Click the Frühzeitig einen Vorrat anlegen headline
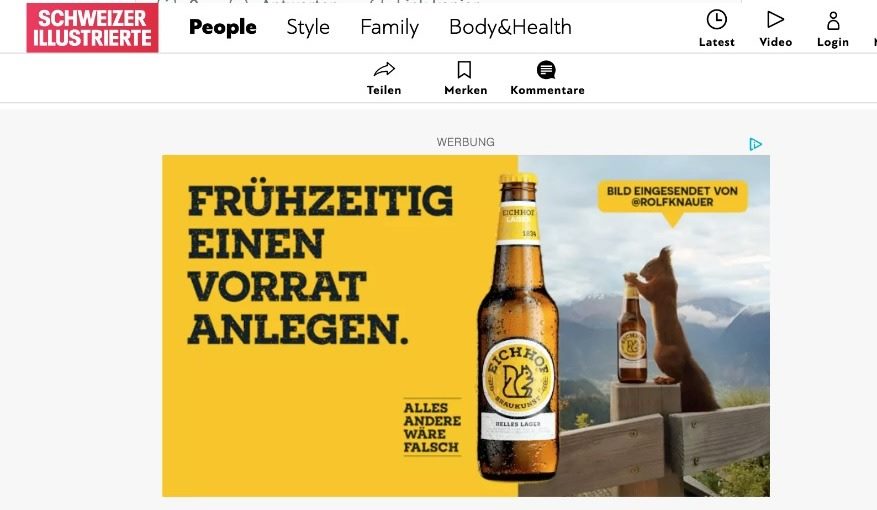The height and width of the screenshot is (510, 877). (320, 265)
